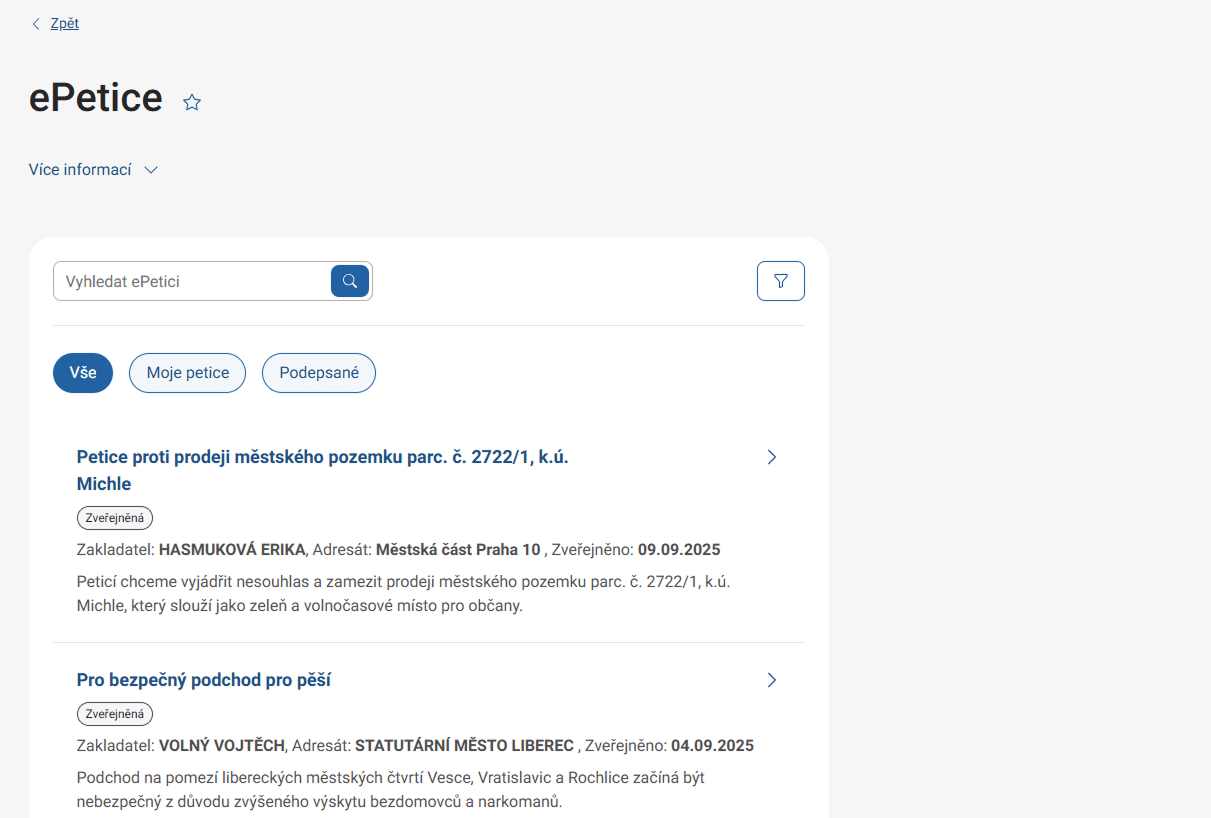This screenshot has width=1211, height=818.
Task: Click the arrow beside the podchod petition
Action: pyautogui.click(x=771, y=680)
